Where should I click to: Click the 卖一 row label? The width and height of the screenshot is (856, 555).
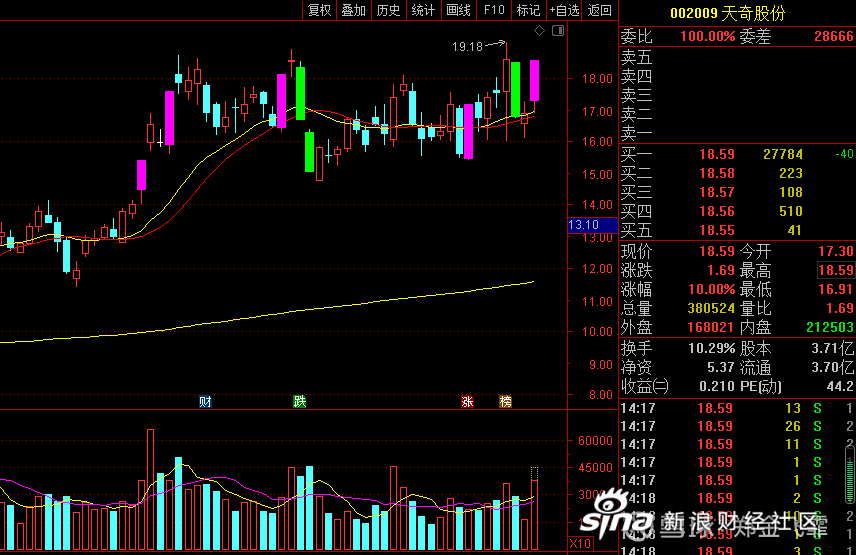click(x=637, y=133)
